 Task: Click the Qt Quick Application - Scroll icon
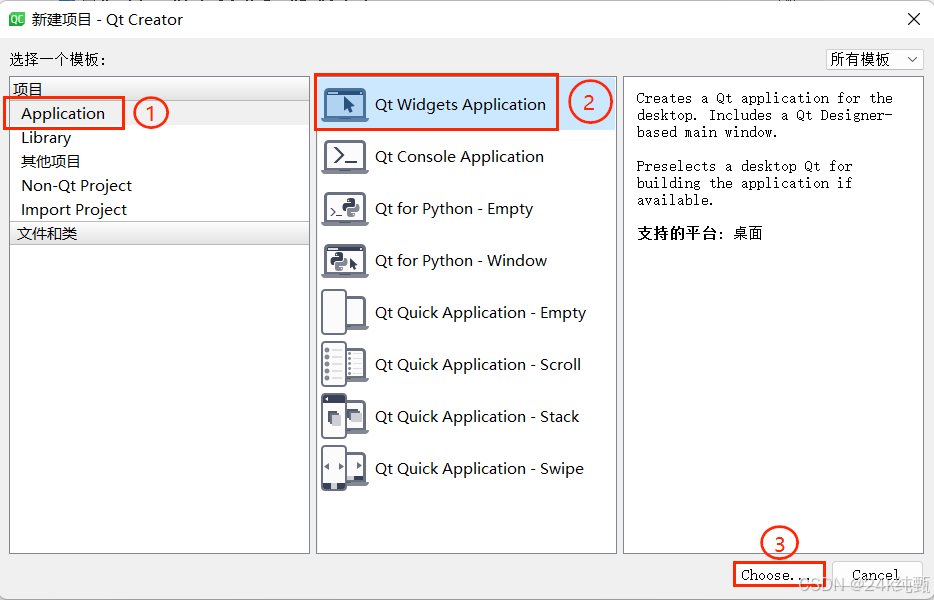point(345,365)
